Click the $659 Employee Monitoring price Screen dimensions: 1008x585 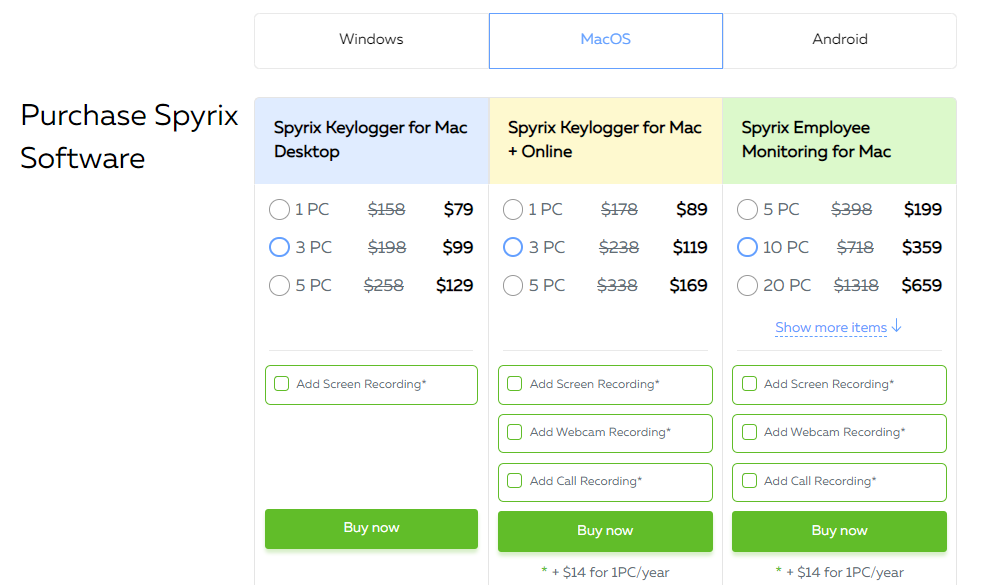(x=922, y=285)
